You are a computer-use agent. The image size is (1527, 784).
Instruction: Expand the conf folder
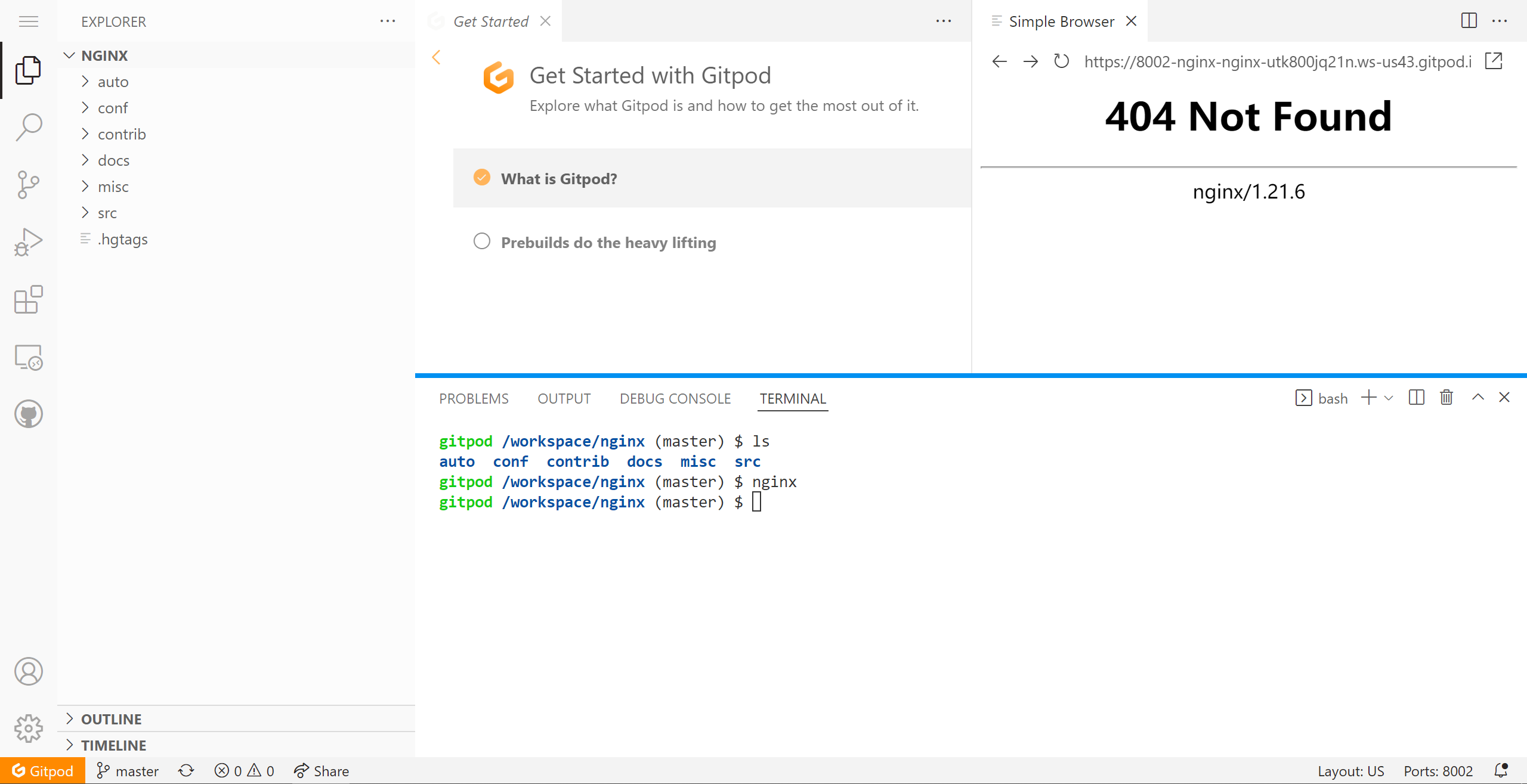click(113, 108)
